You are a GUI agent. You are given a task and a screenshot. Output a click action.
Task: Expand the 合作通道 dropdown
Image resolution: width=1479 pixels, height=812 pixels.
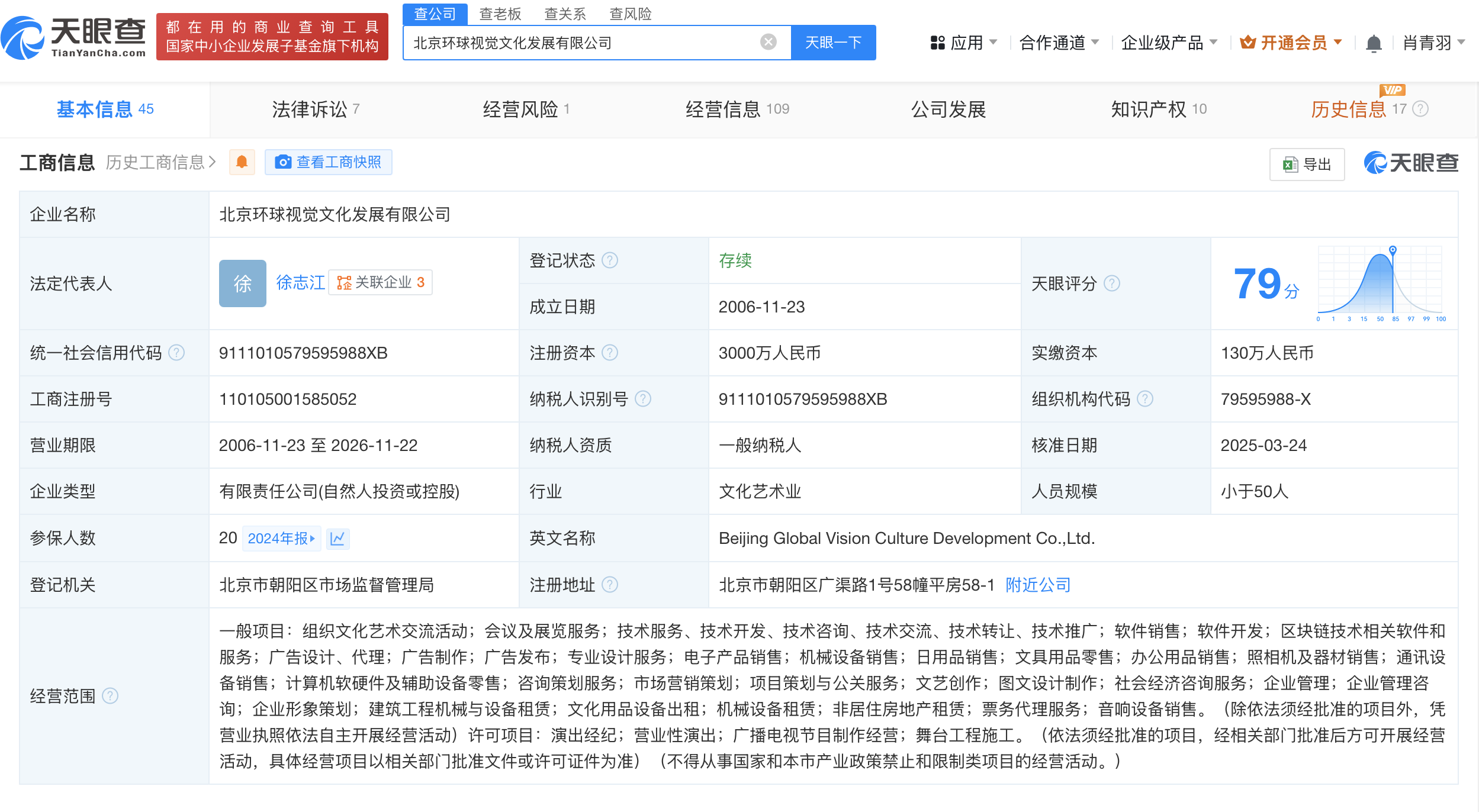click(1059, 43)
